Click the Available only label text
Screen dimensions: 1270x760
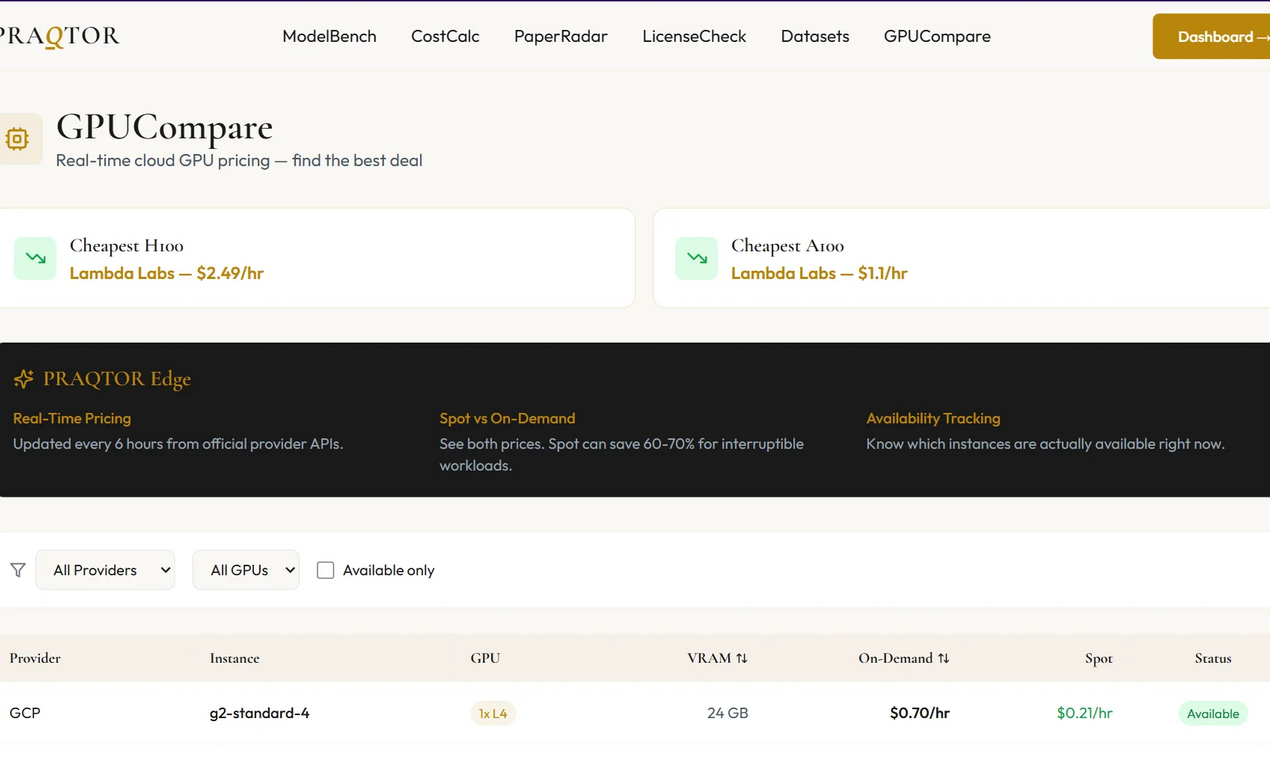pos(389,570)
